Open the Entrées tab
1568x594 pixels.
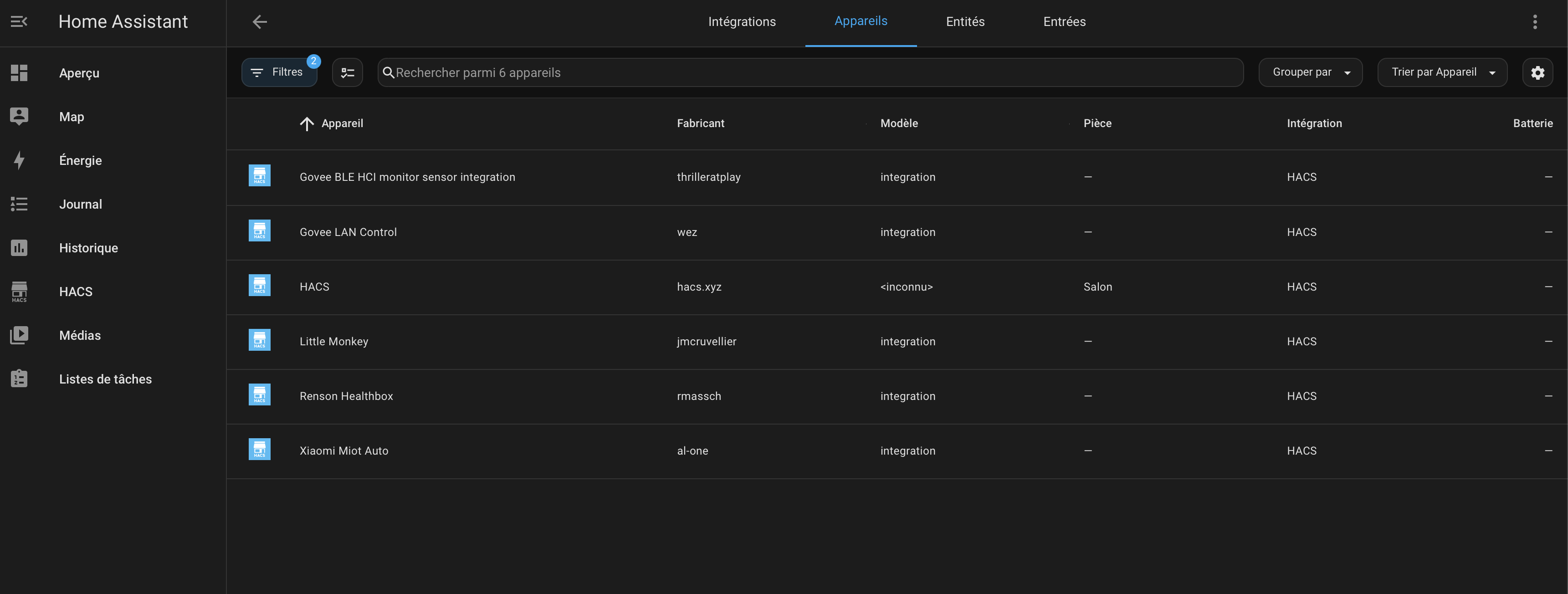(1064, 22)
